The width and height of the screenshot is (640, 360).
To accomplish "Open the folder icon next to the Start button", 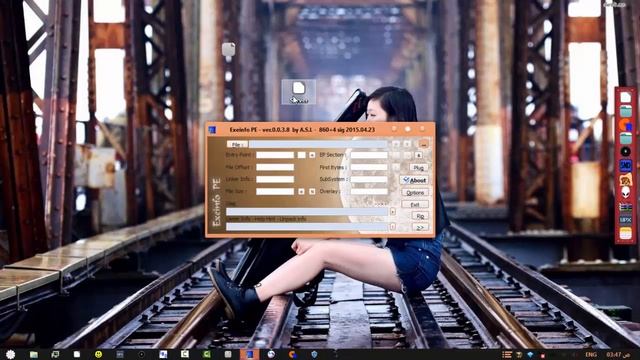I will click(33, 354).
